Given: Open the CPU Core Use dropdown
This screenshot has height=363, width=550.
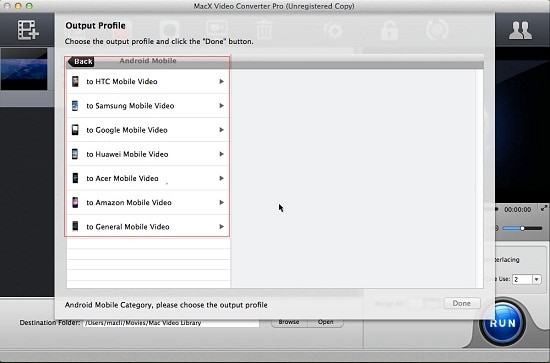Looking at the screenshot, I should pyautogui.click(x=536, y=280).
